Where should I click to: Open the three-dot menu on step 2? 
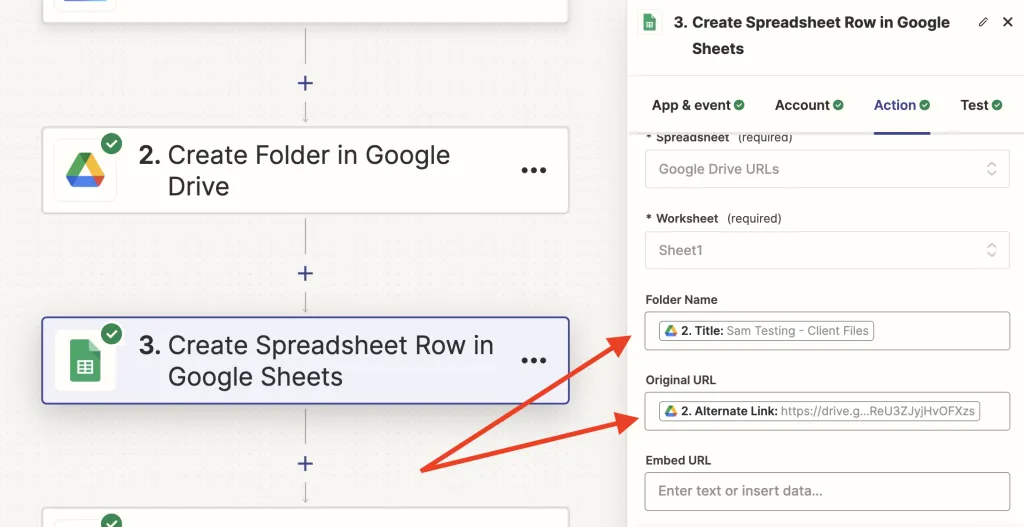[x=534, y=170]
